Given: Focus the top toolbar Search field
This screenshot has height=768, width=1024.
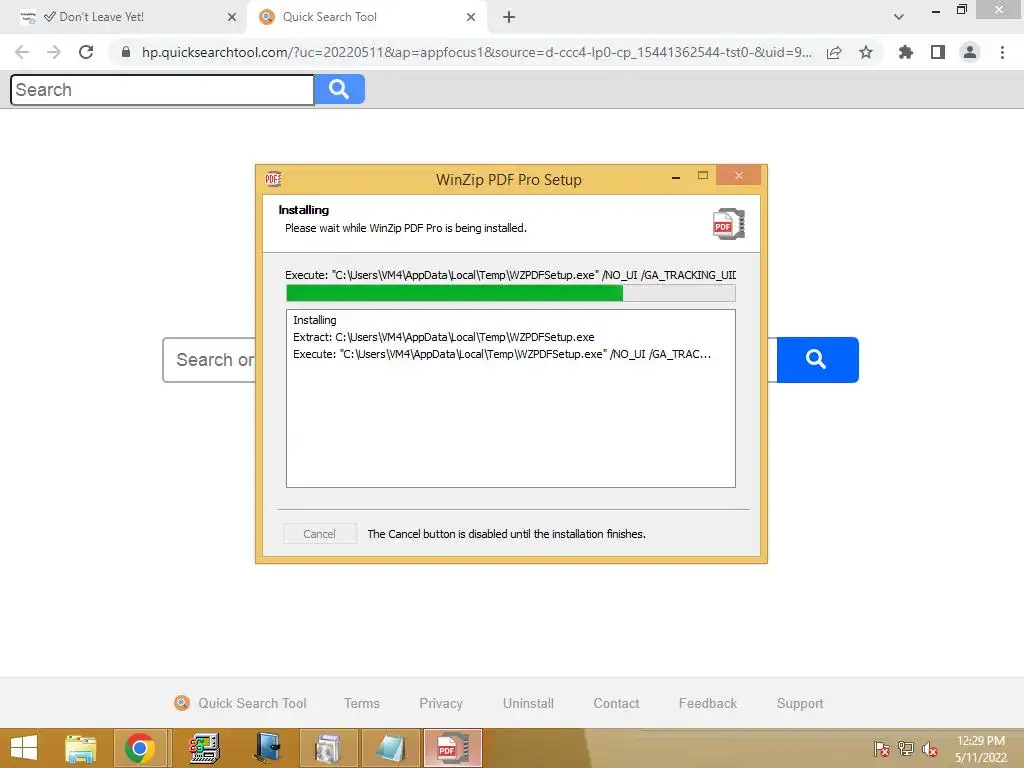Looking at the screenshot, I should (162, 89).
